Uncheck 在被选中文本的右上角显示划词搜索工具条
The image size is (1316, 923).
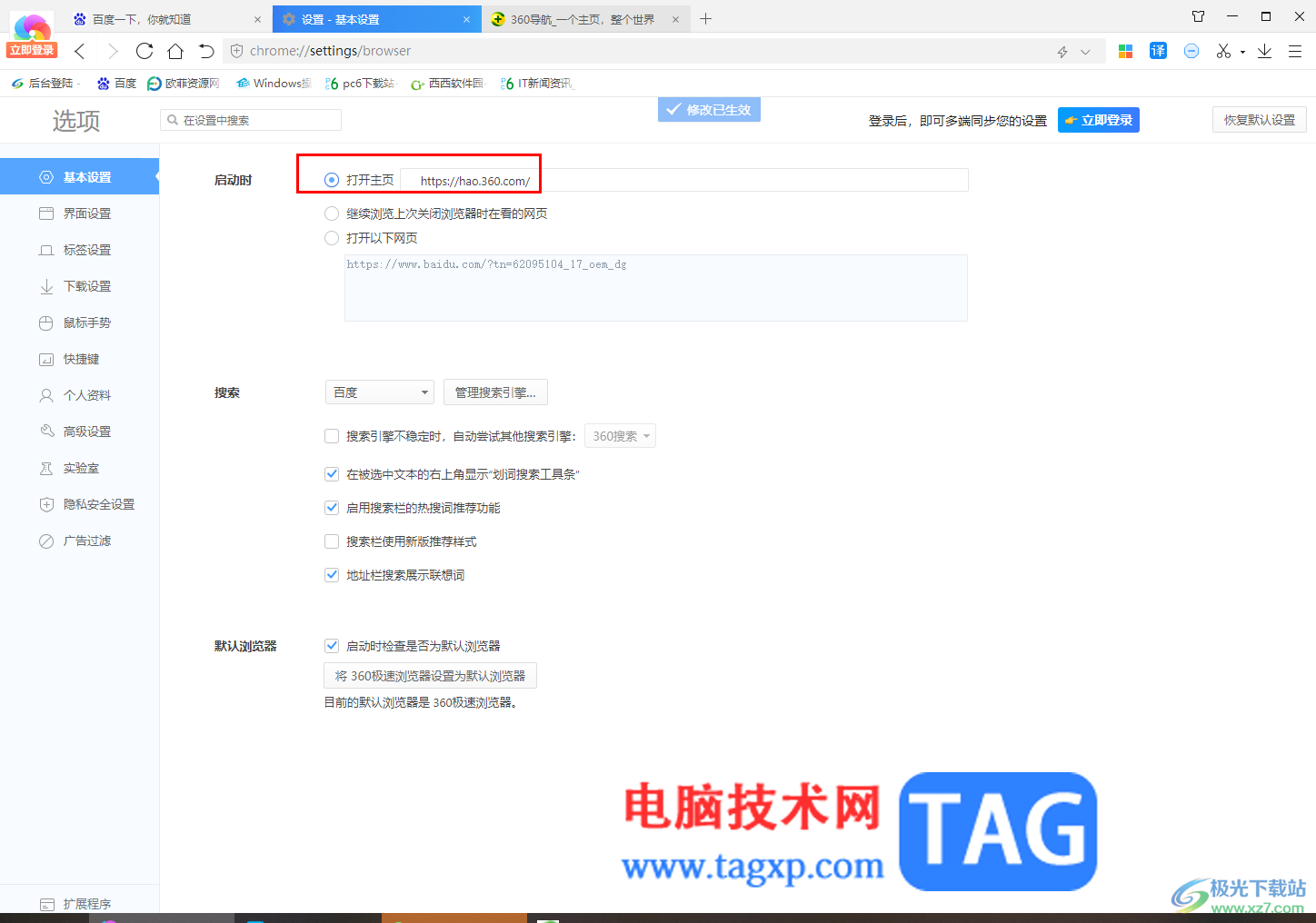coord(332,474)
